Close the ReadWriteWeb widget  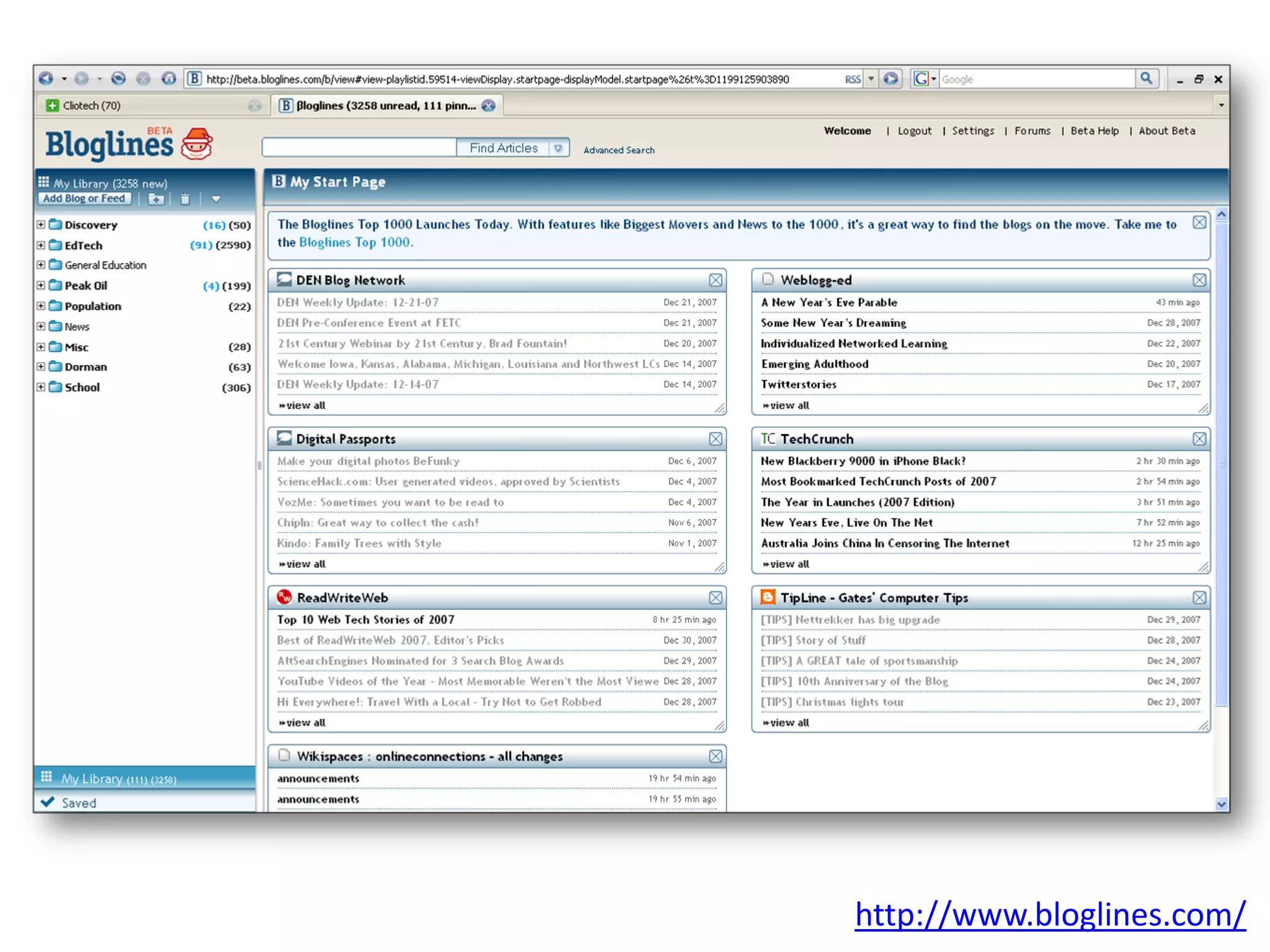(x=716, y=597)
